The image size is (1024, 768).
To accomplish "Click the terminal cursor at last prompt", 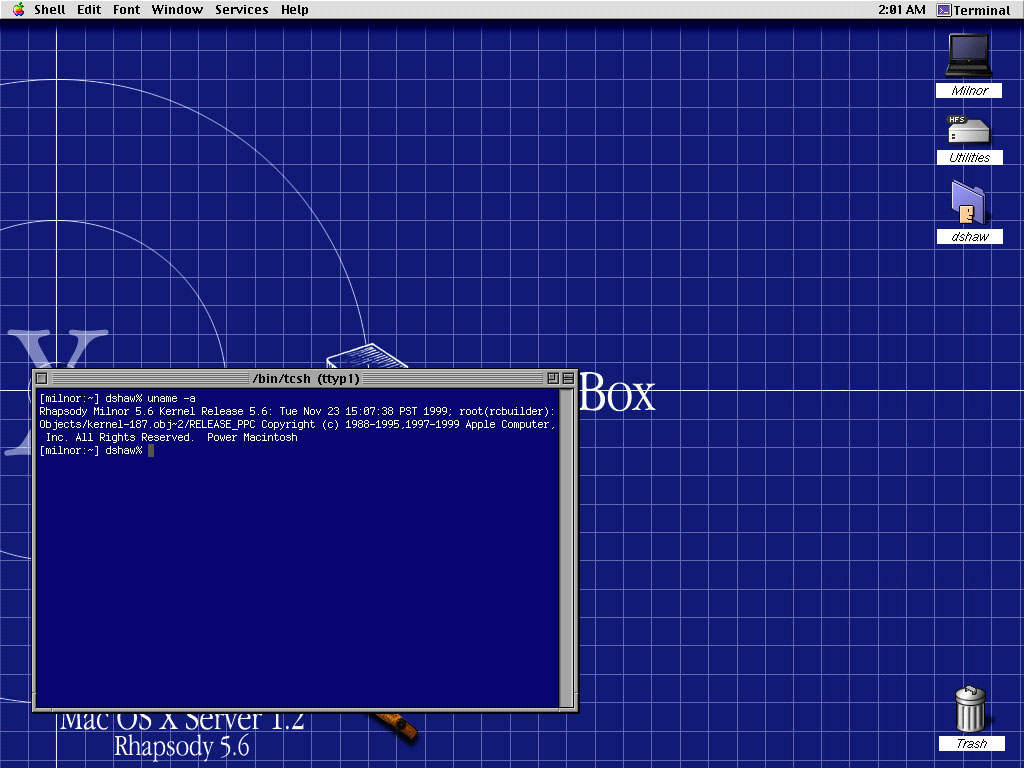I will pos(151,451).
